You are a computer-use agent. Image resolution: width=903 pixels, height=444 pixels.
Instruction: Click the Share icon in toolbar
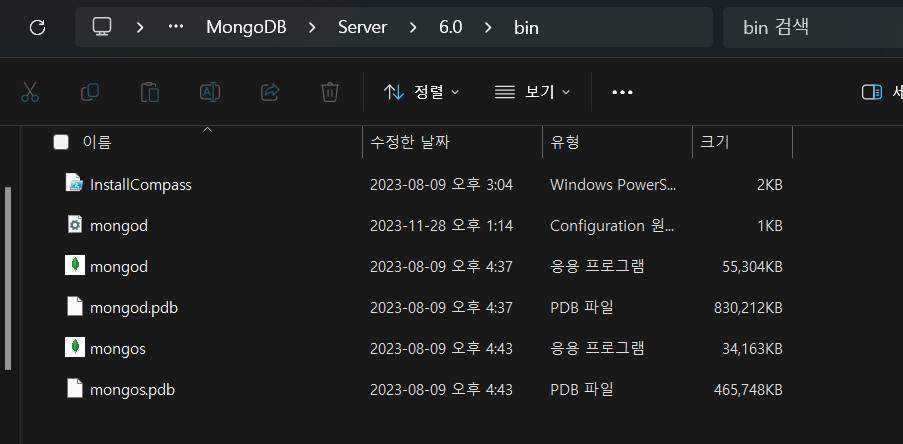point(270,92)
